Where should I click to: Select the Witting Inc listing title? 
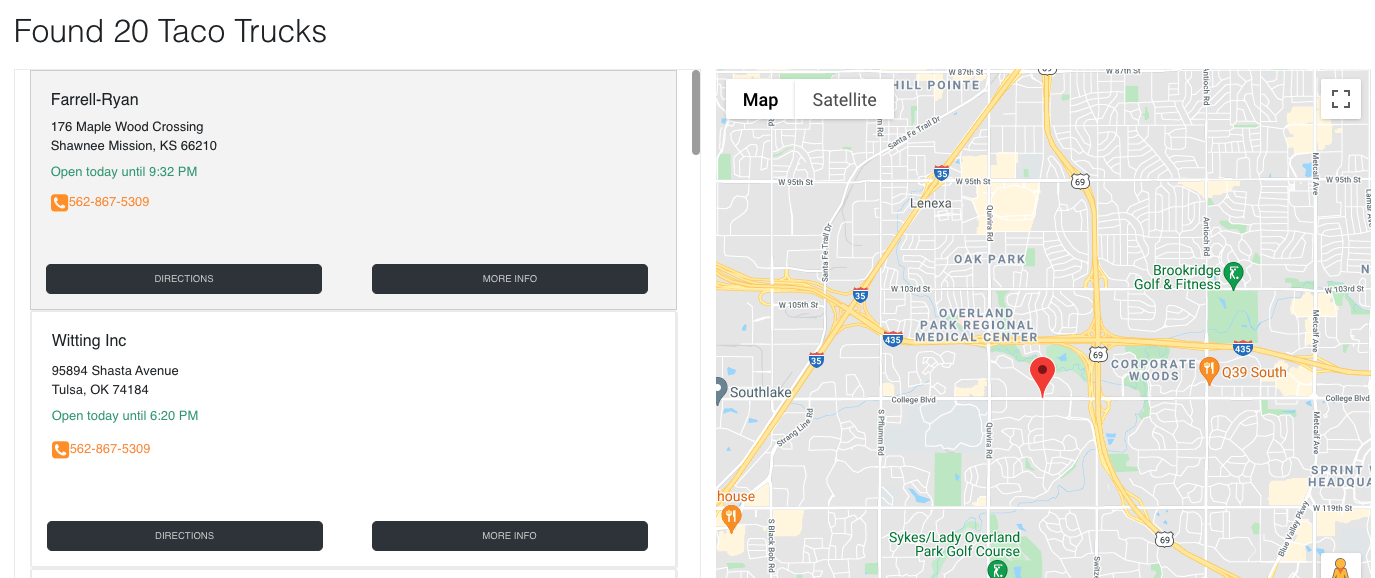(89, 341)
